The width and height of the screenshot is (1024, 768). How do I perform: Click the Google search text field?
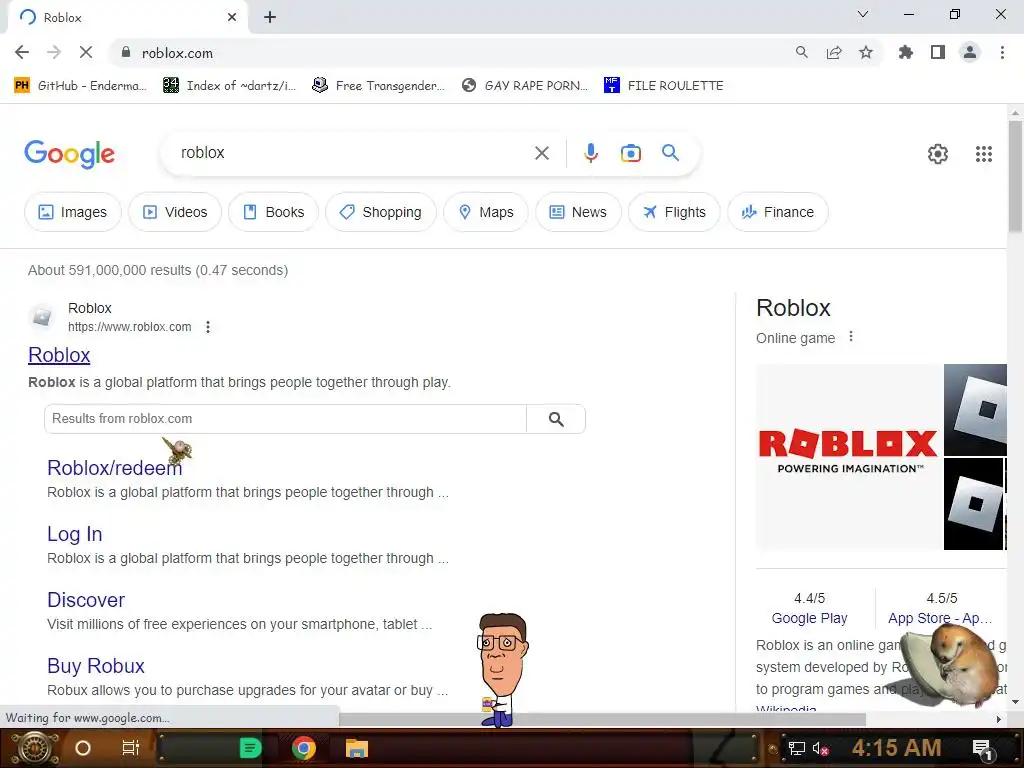(x=353, y=153)
